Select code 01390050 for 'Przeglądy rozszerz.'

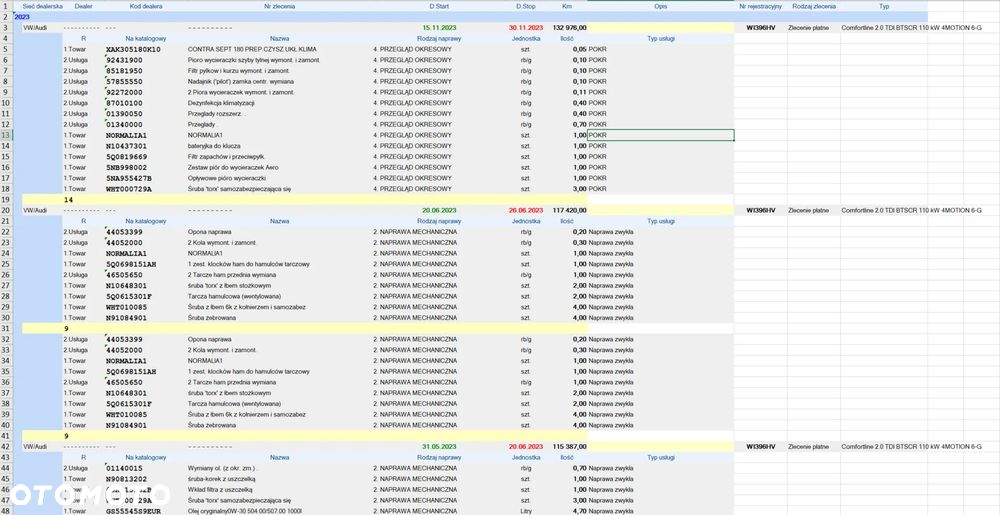(124, 113)
